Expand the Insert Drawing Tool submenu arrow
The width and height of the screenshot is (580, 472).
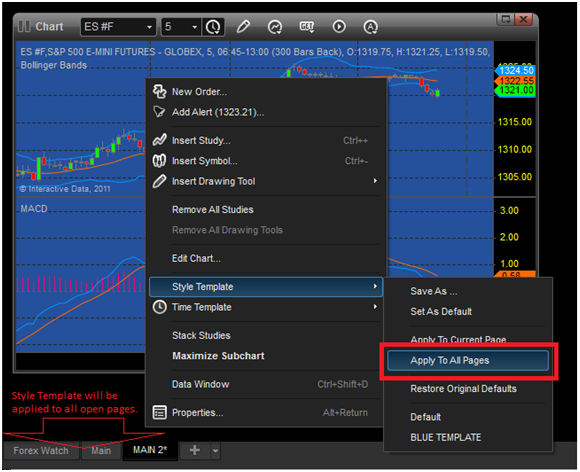(375, 181)
